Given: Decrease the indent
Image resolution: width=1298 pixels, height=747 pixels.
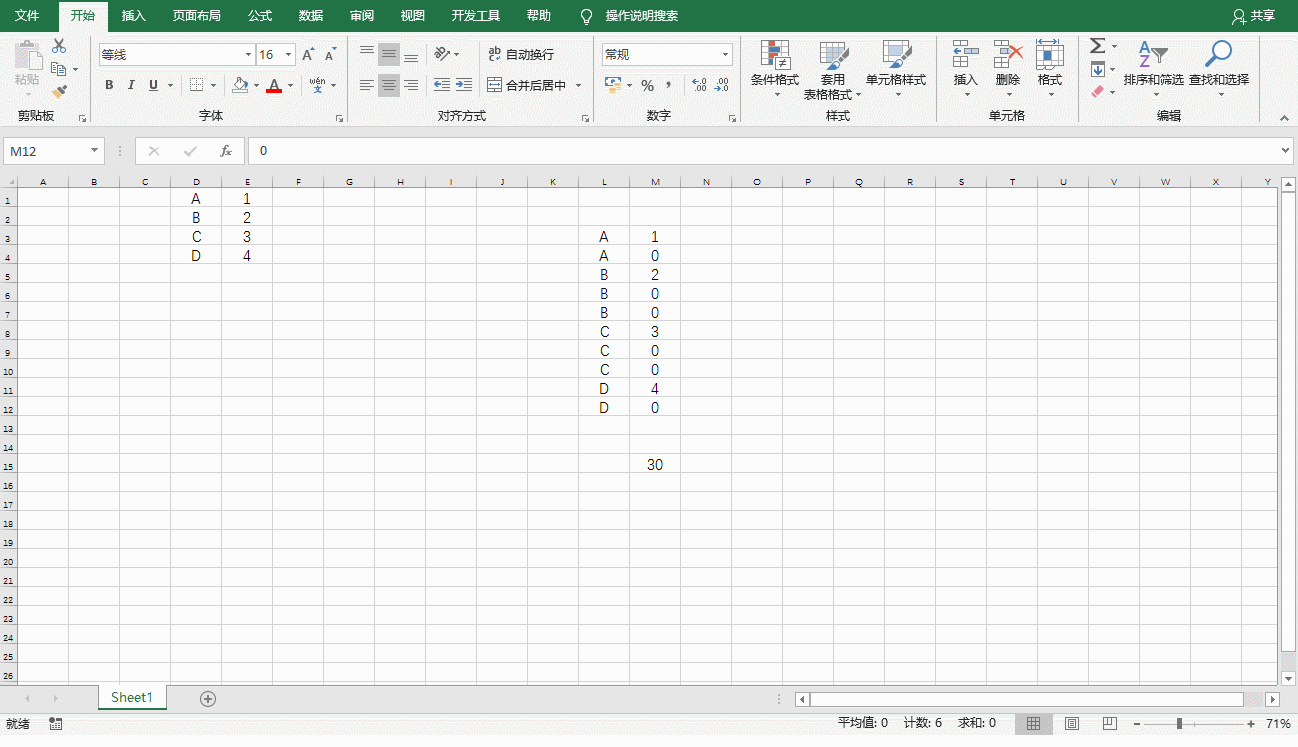Looking at the screenshot, I should 441,85.
